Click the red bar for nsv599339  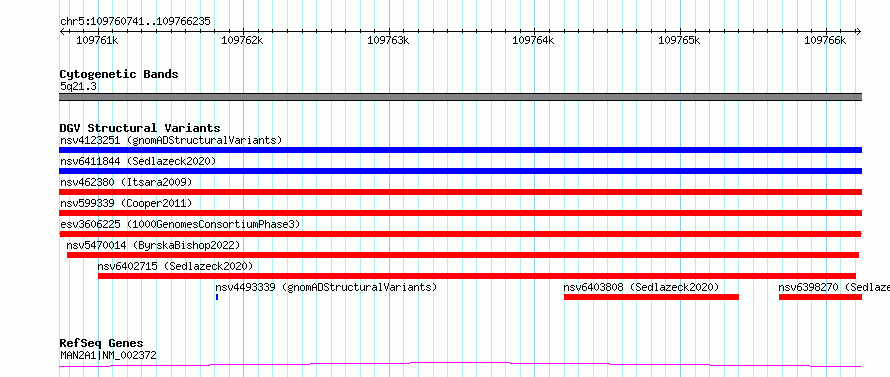click(460, 213)
